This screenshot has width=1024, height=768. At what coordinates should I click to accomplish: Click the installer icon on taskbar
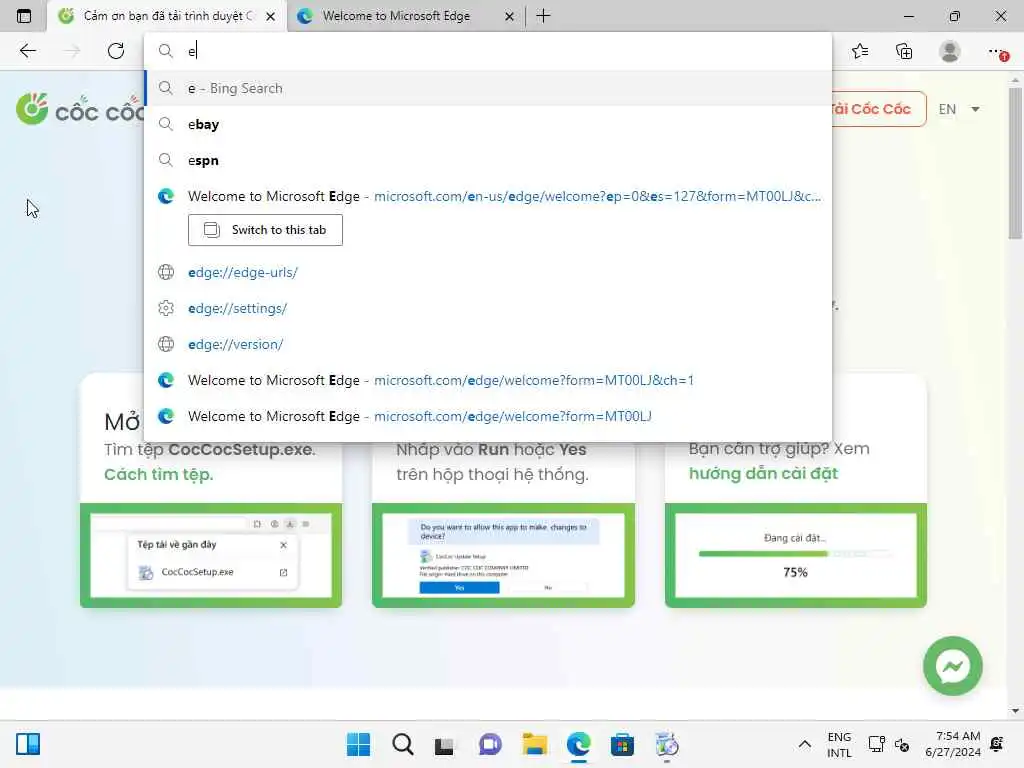[x=667, y=744]
